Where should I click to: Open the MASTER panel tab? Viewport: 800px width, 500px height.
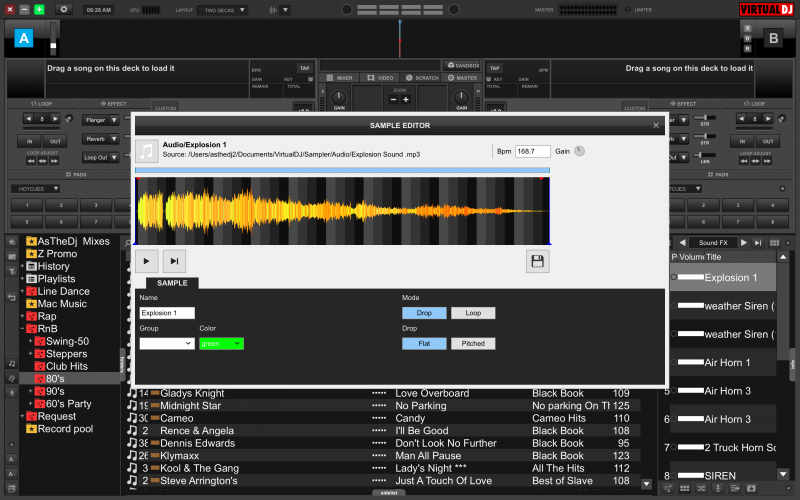tap(462, 78)
